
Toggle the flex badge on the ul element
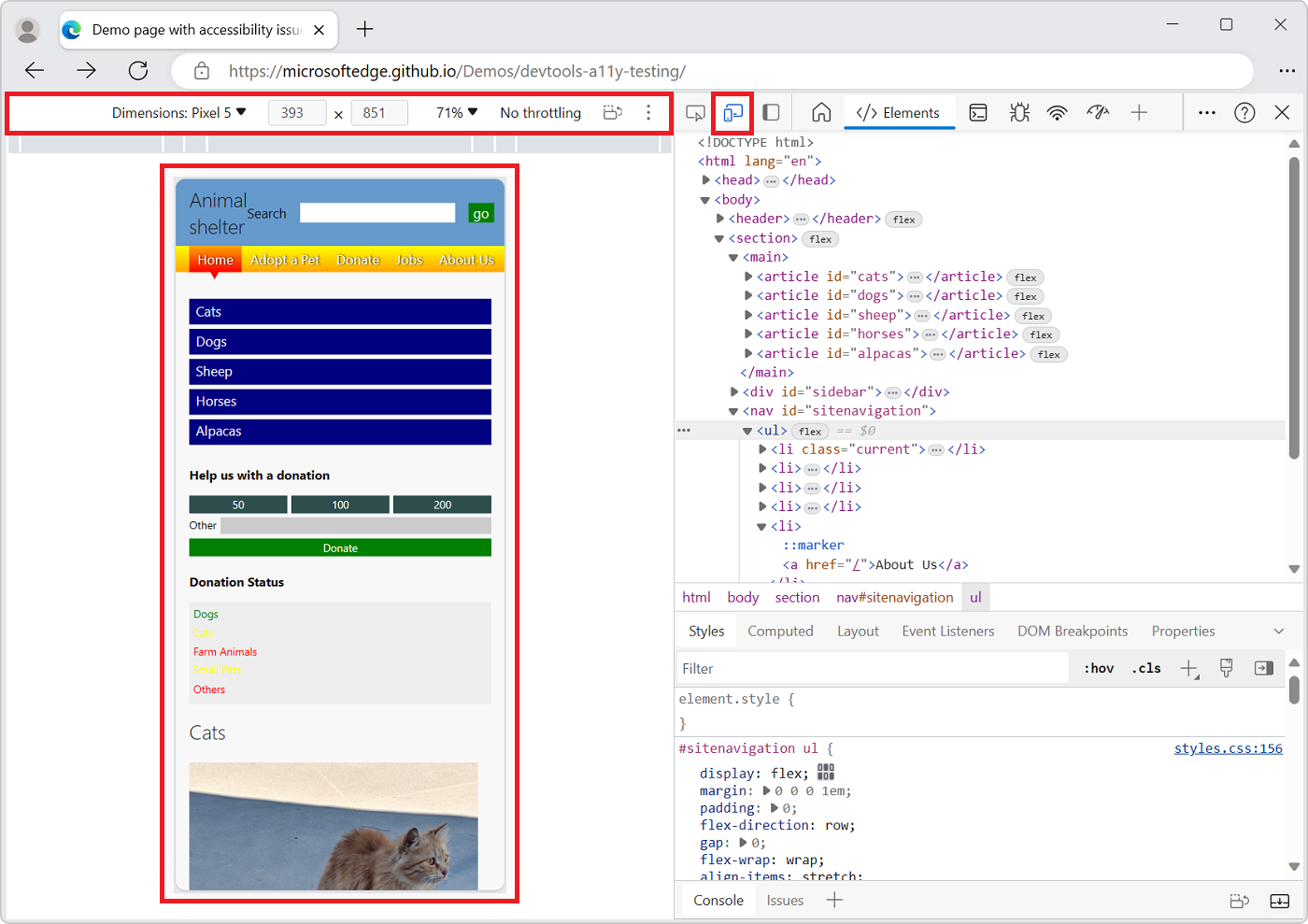point(809,431)
